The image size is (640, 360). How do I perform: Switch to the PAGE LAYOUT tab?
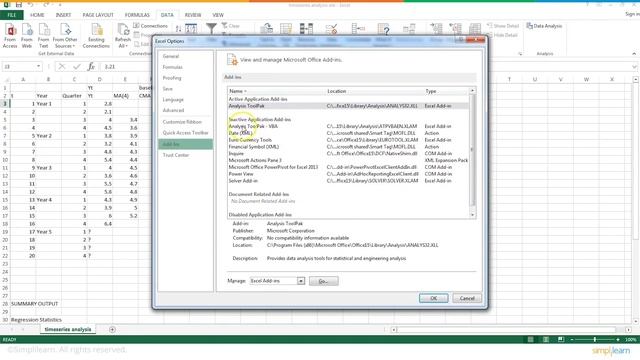[x=98, y=15]
